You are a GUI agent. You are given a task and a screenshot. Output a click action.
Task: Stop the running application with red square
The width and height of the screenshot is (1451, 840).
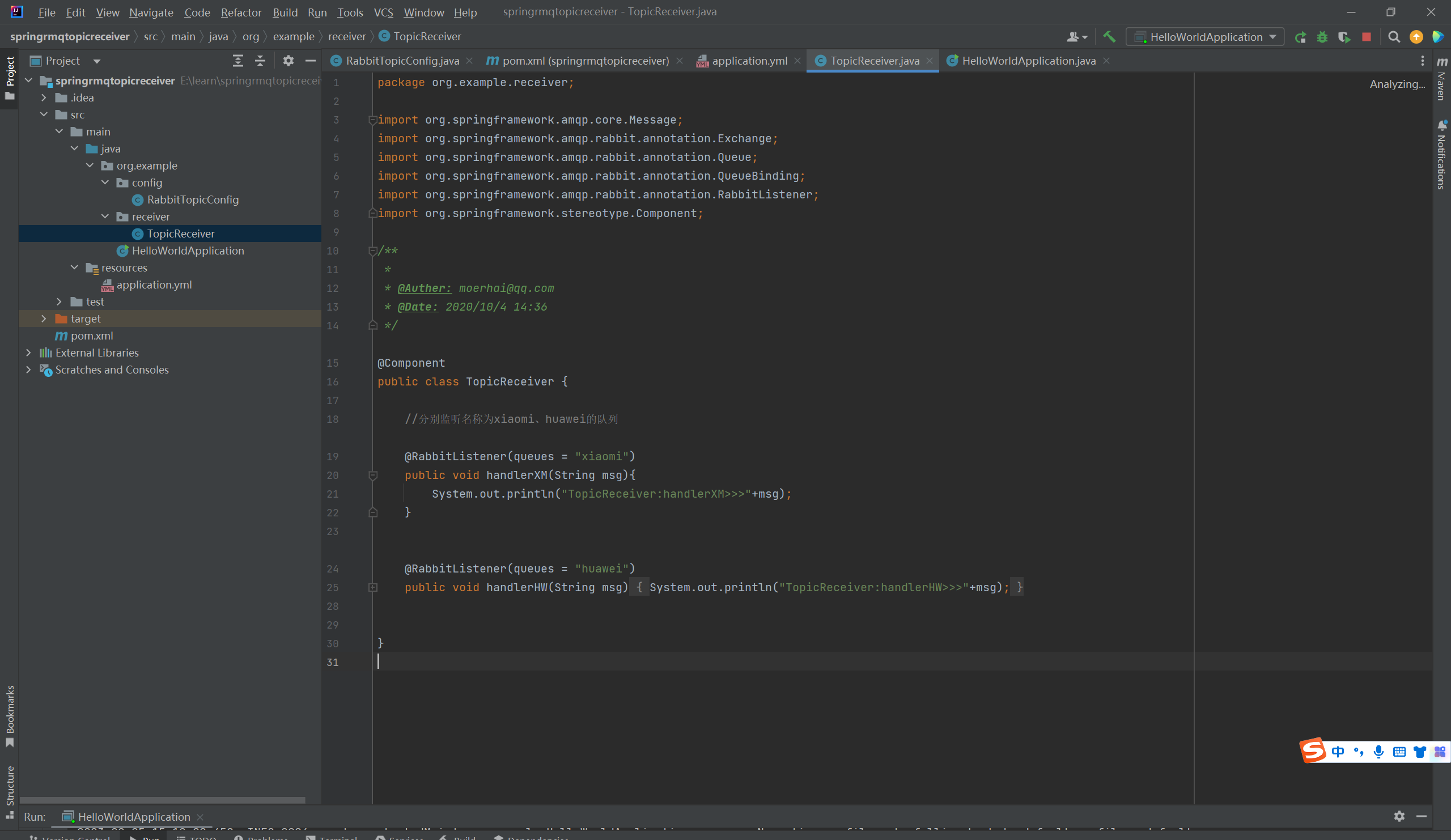click(1367, 37)
